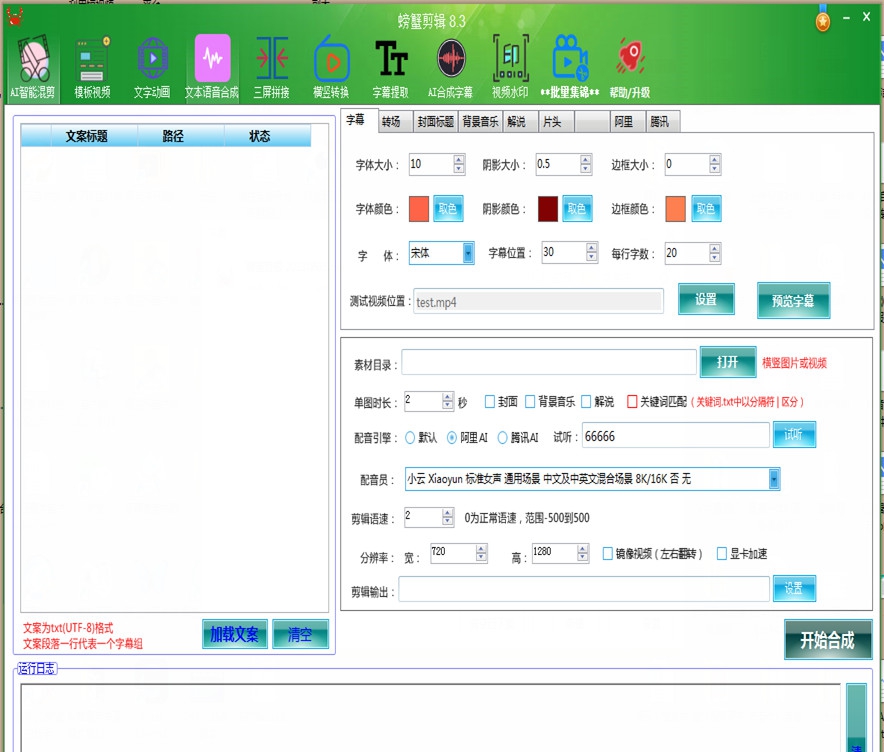
Task: Launch 文本语音合成 speech synthesis
Action: coord(212,62)
